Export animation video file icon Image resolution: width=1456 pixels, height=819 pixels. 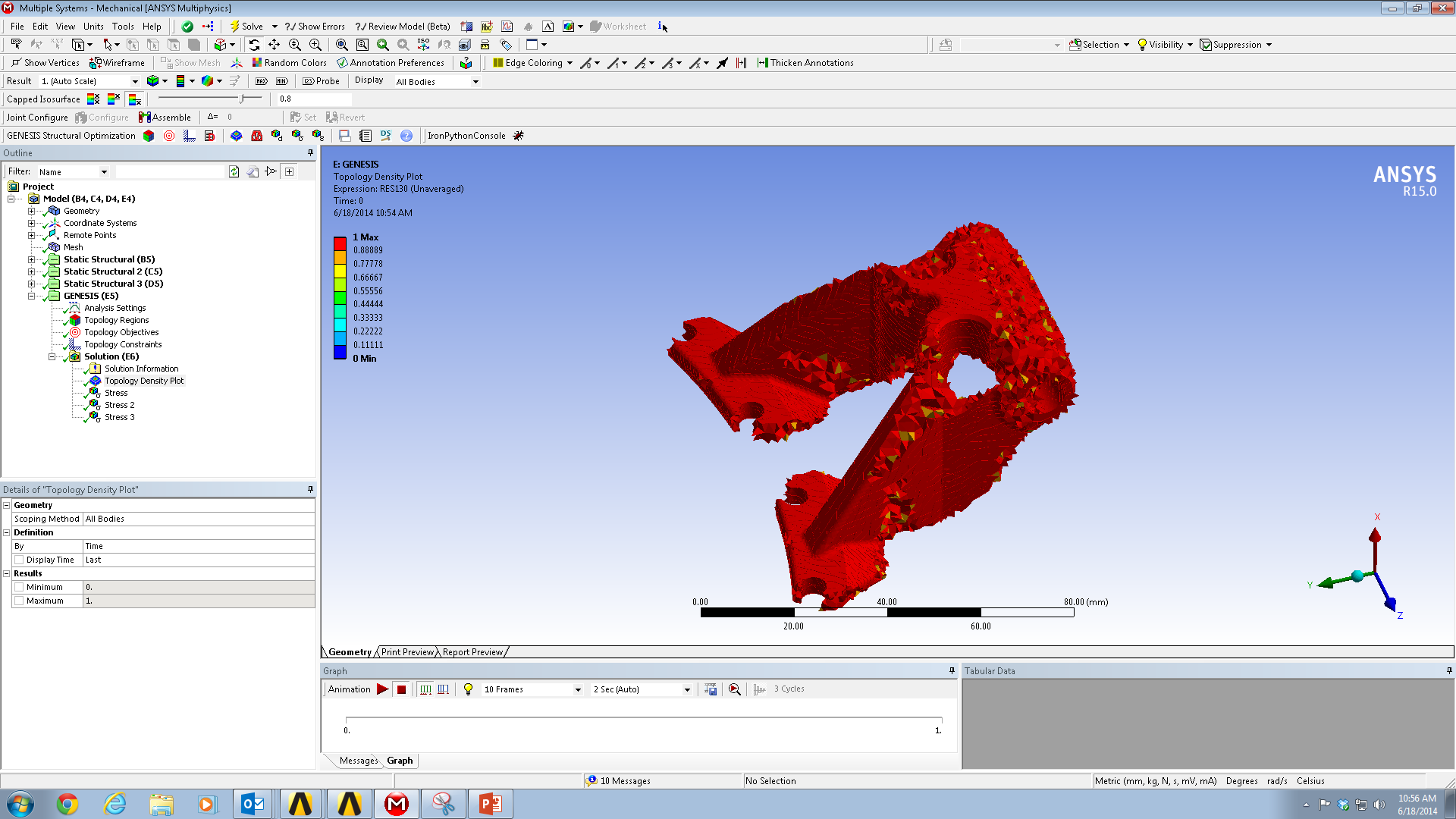click(x=711, y=689)
